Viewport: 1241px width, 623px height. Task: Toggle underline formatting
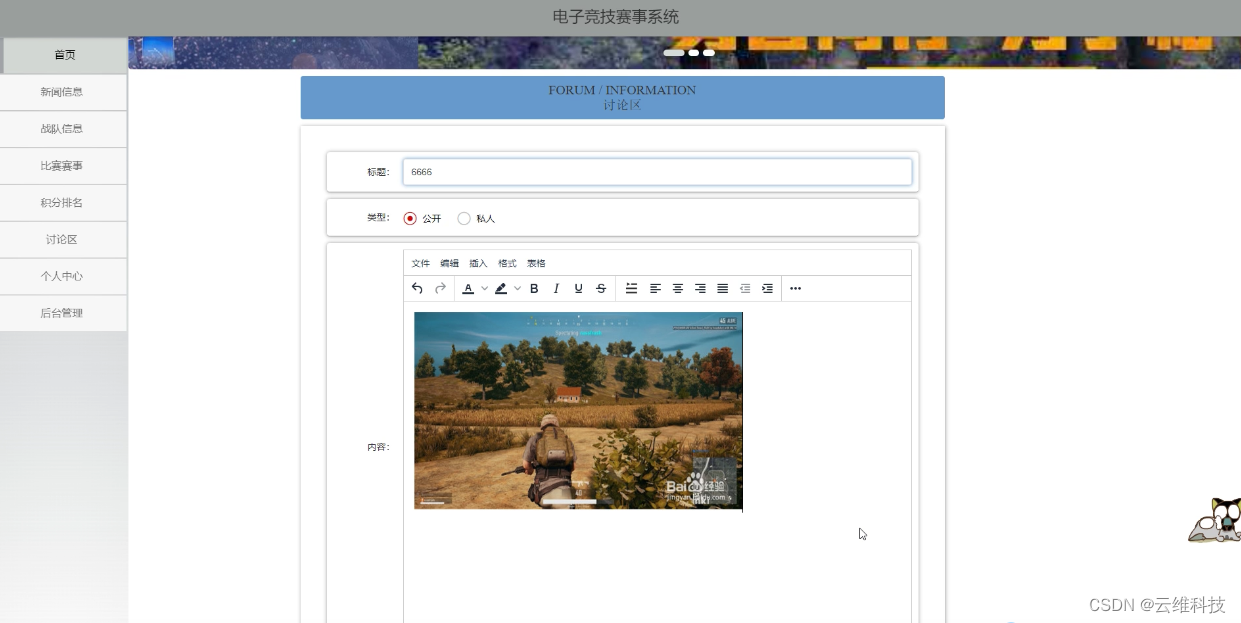[x=578, y=288]
